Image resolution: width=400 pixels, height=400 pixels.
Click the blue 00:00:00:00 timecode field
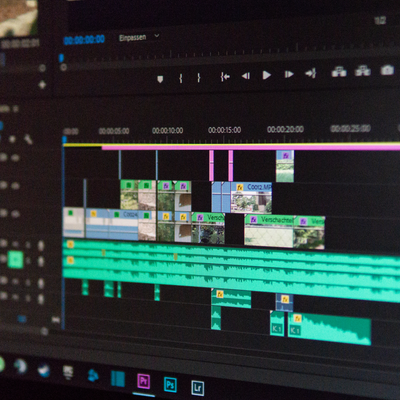pos(84,40)
